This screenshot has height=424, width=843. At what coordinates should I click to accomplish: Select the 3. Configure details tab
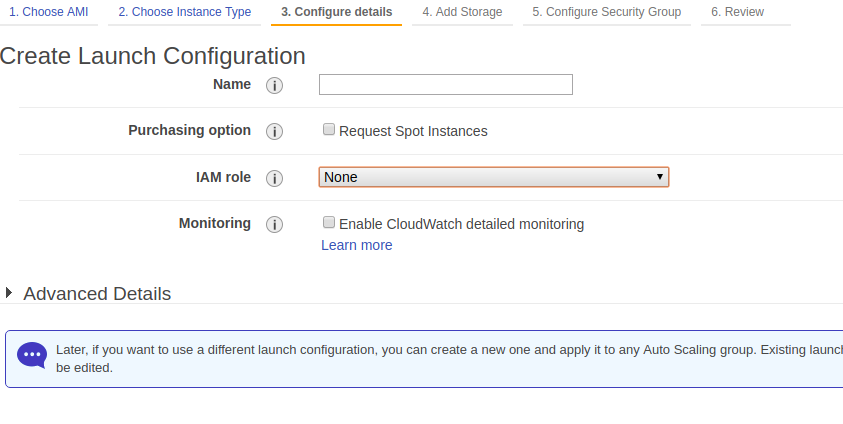336,12
